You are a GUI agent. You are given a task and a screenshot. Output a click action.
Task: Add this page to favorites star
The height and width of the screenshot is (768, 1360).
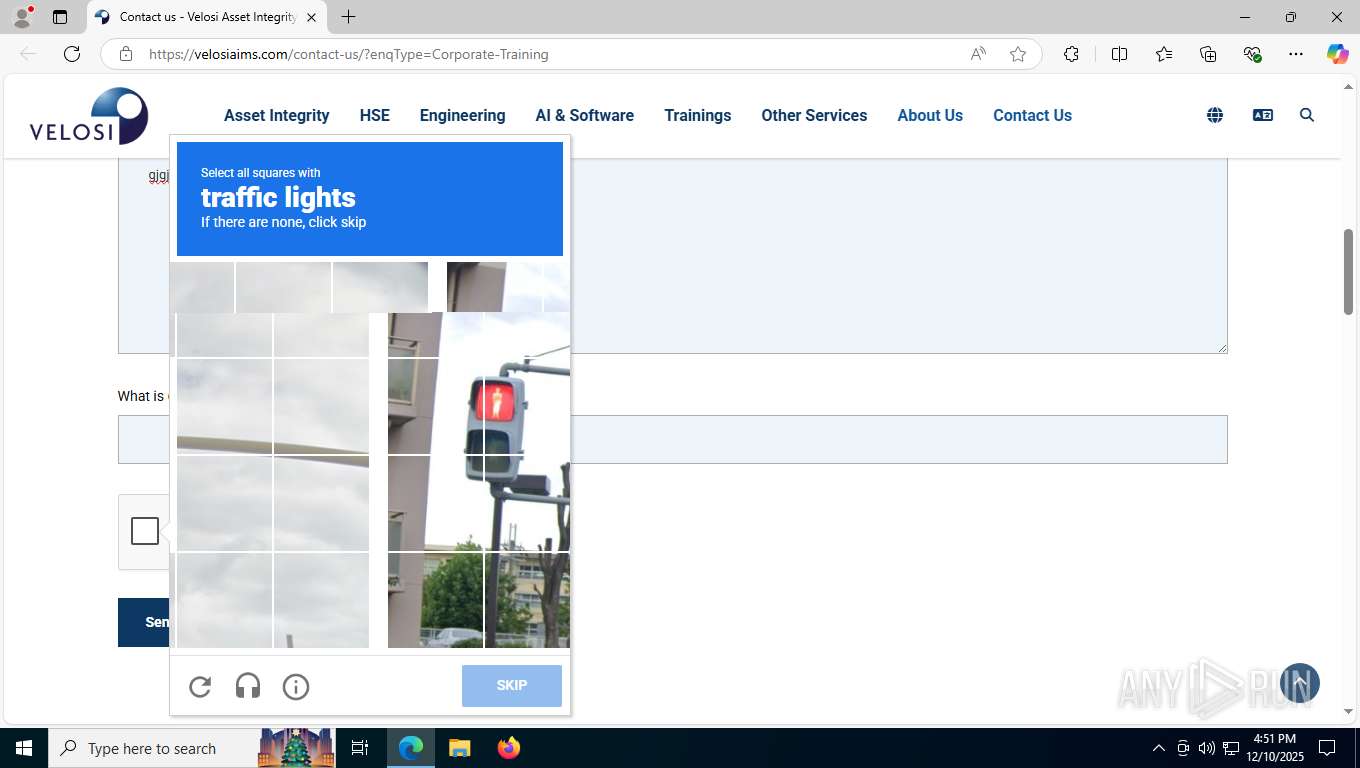point(1018,54)
